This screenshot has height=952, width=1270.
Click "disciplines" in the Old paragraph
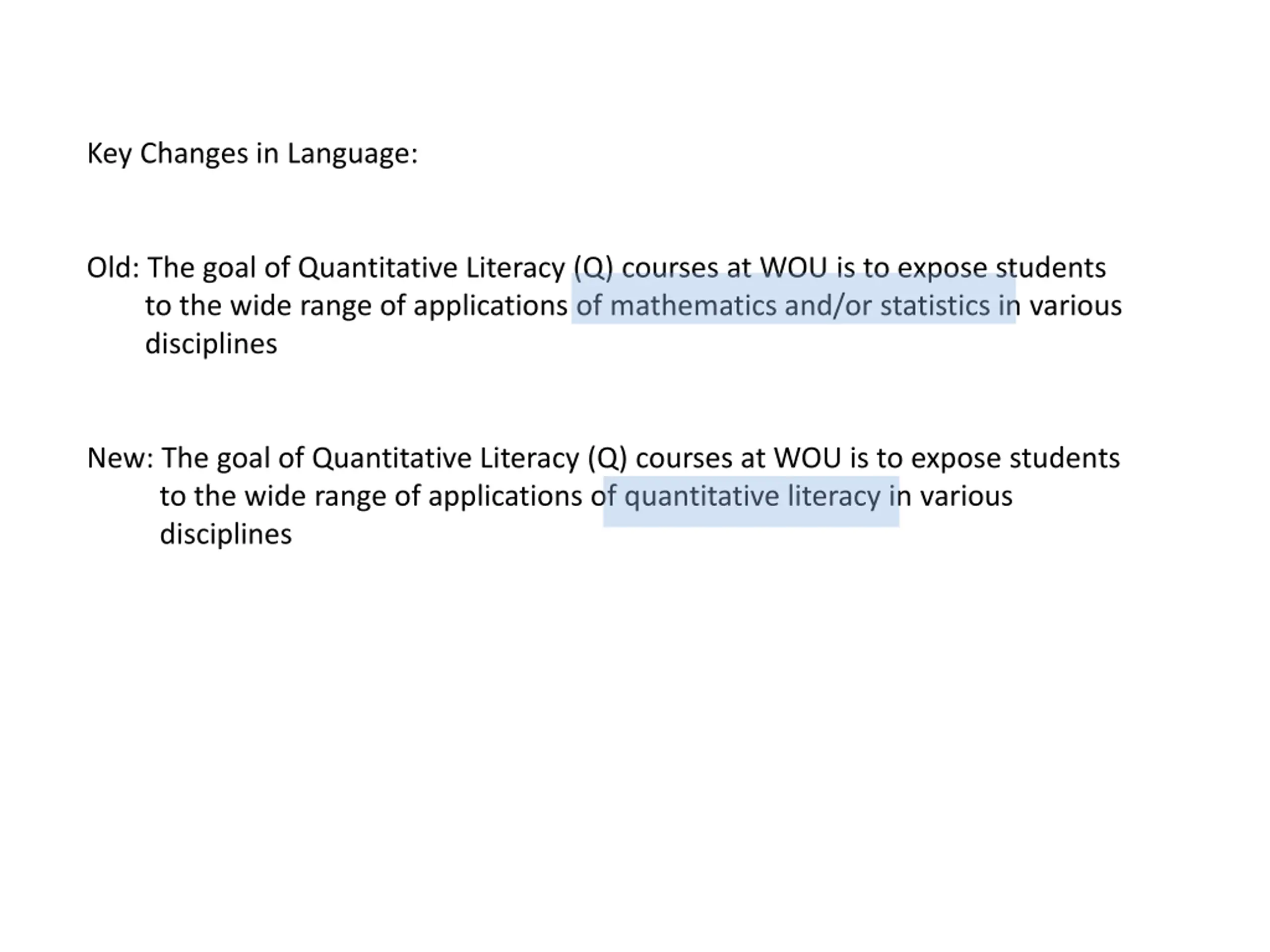pos(211,344)
